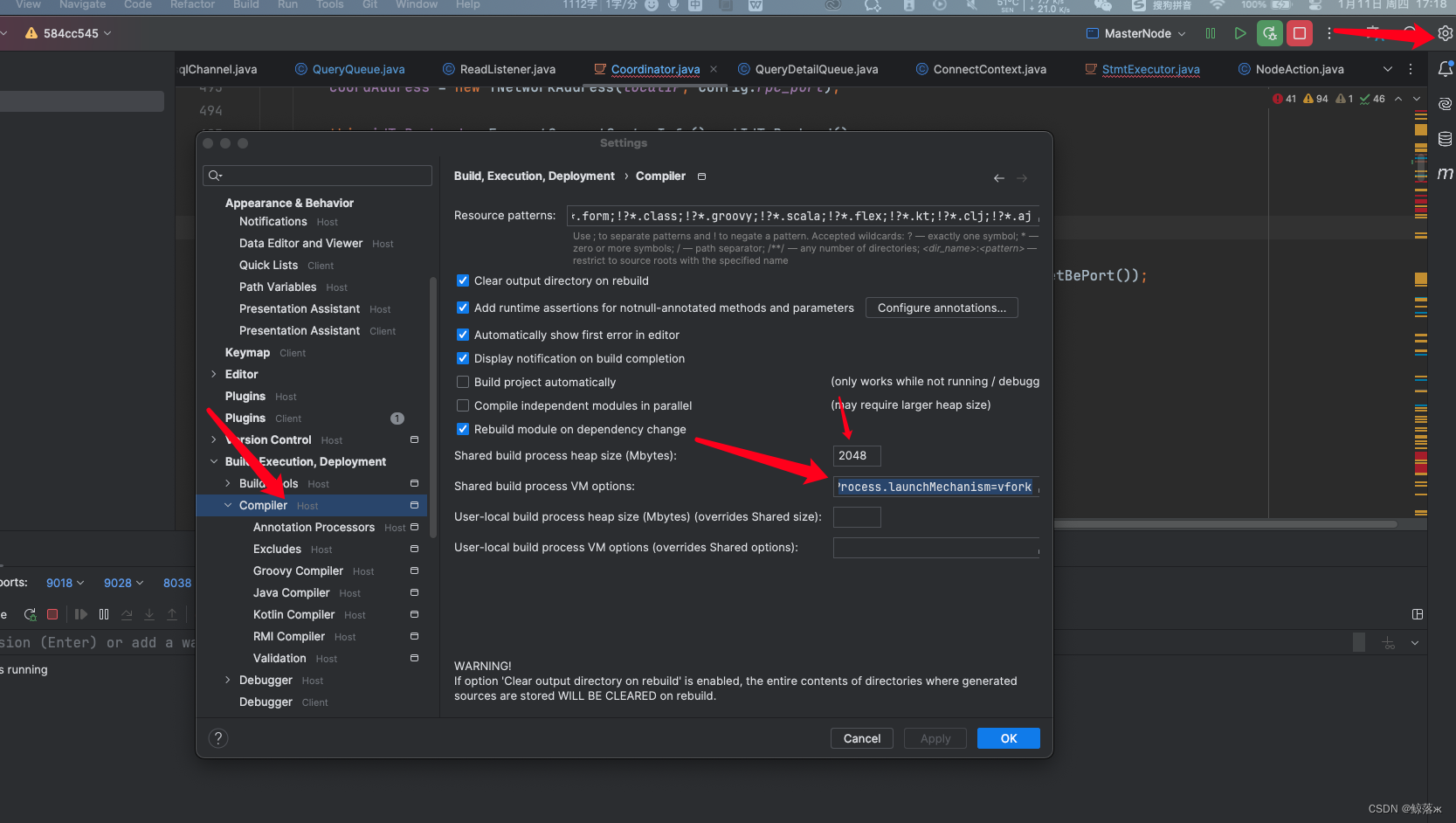
Task: Click the Rerun Debug button in the top toolbar
Action: 1269,33
